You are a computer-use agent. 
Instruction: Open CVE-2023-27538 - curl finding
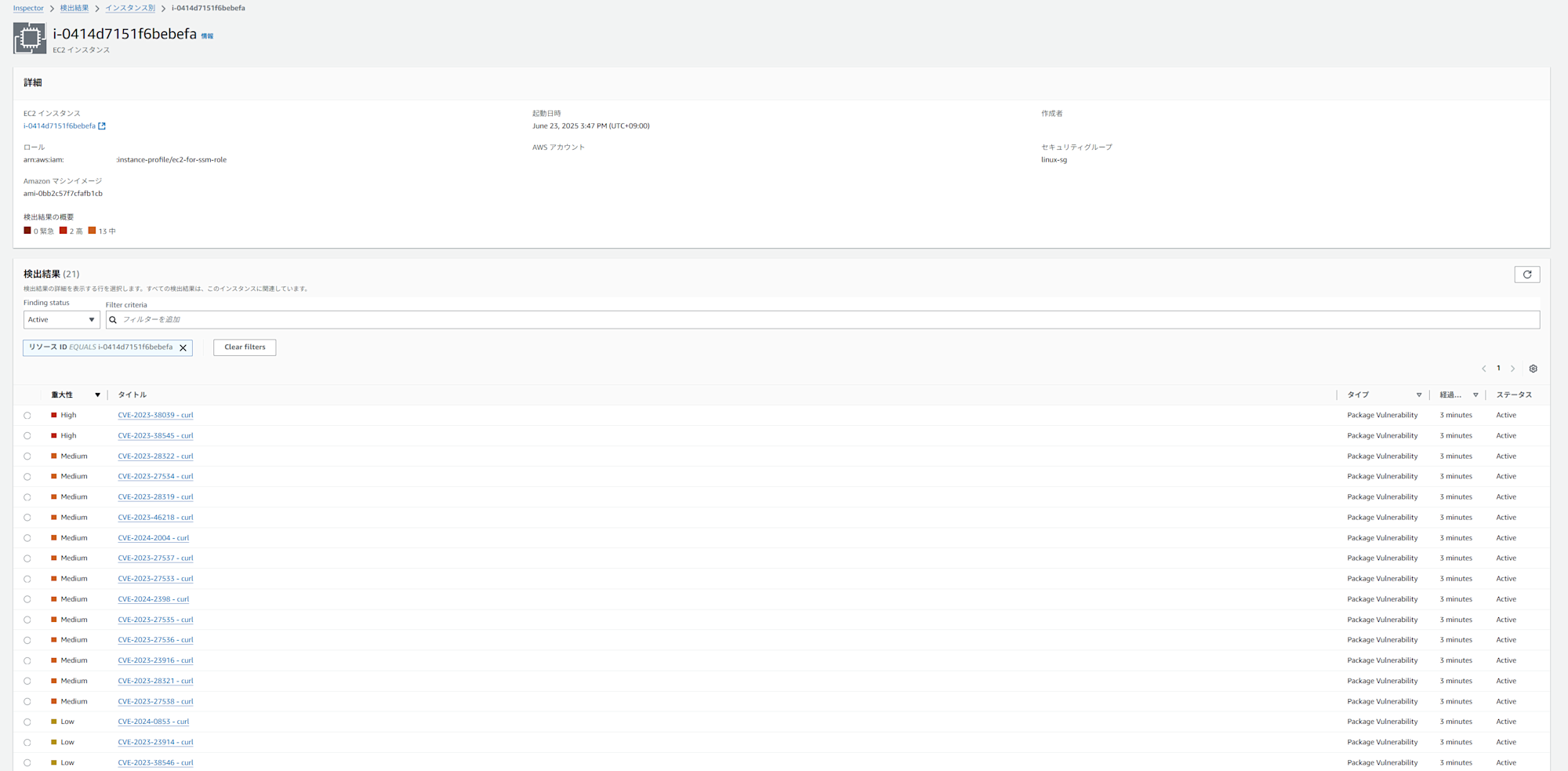click(x=155, y=702)
